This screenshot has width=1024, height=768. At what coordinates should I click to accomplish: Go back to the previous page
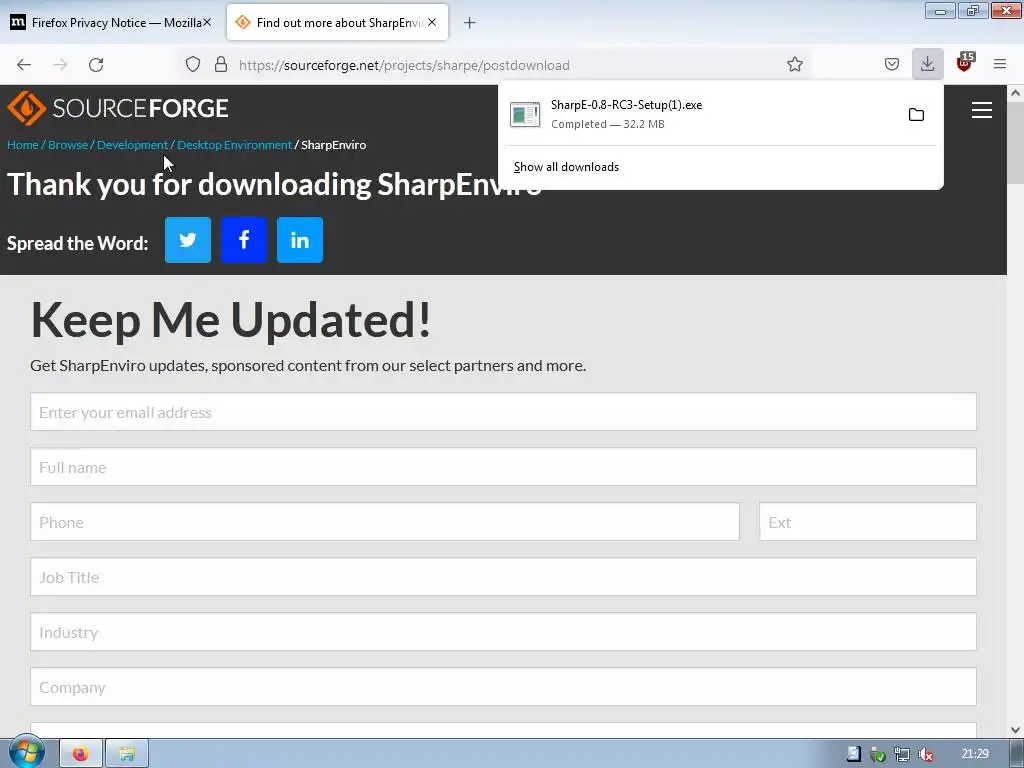click(x=24, y=65)
